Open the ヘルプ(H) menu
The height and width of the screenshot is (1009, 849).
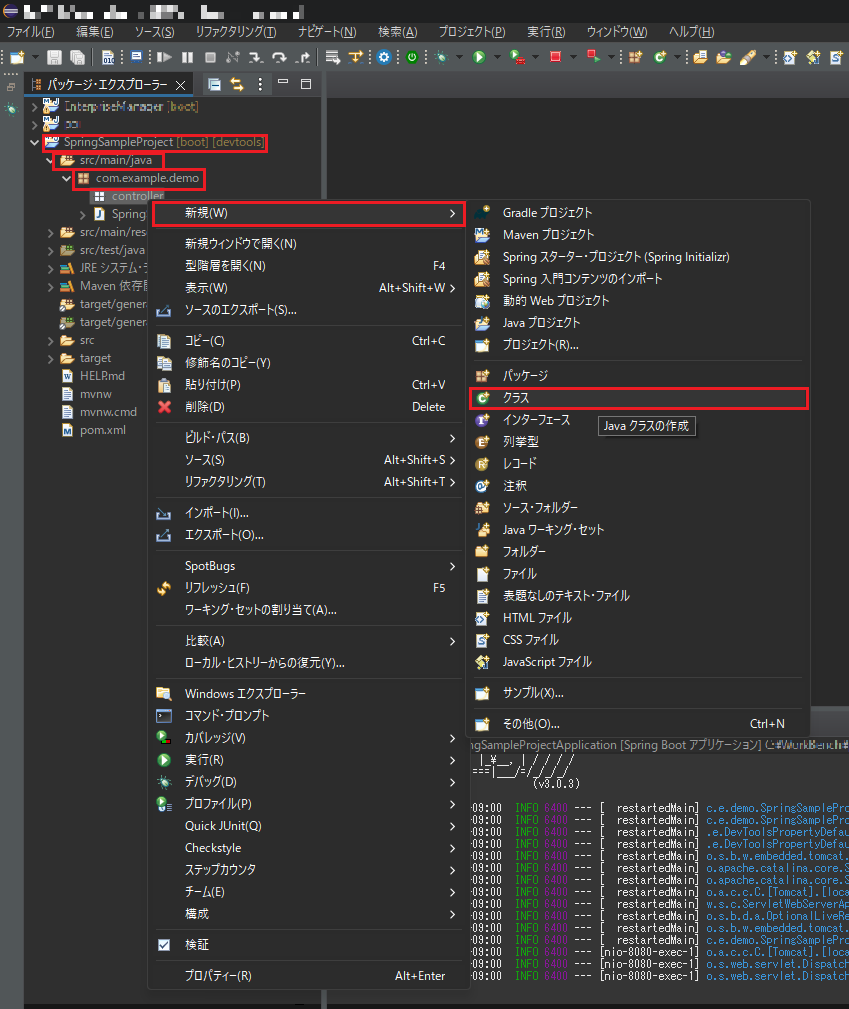point(691,32)
